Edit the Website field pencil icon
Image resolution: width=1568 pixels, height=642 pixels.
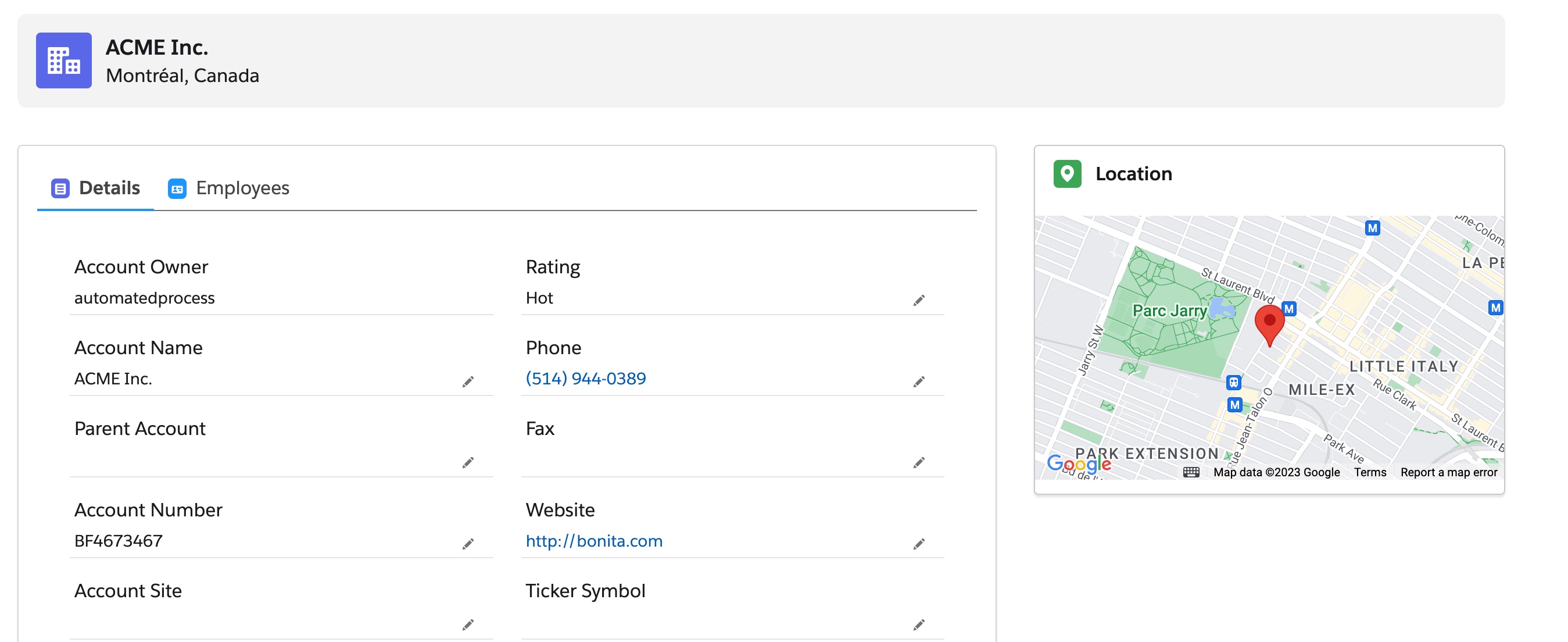(x=918, y=543)
